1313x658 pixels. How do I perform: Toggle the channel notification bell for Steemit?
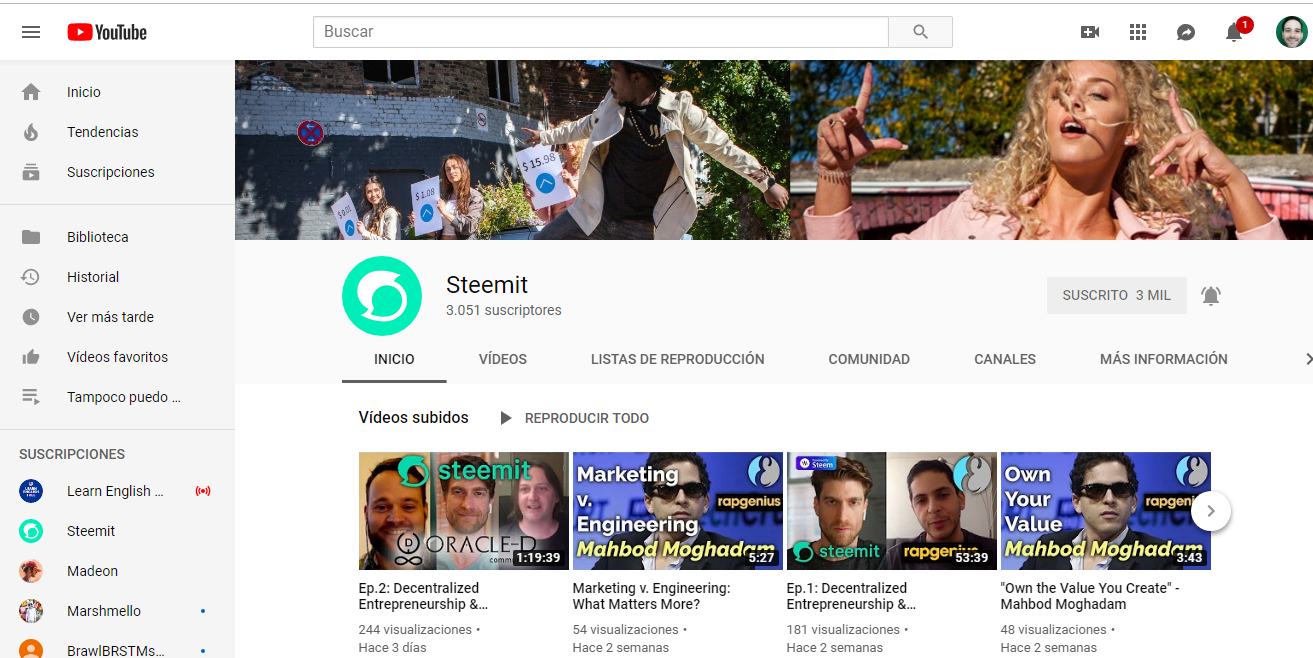coord(1211,296)
